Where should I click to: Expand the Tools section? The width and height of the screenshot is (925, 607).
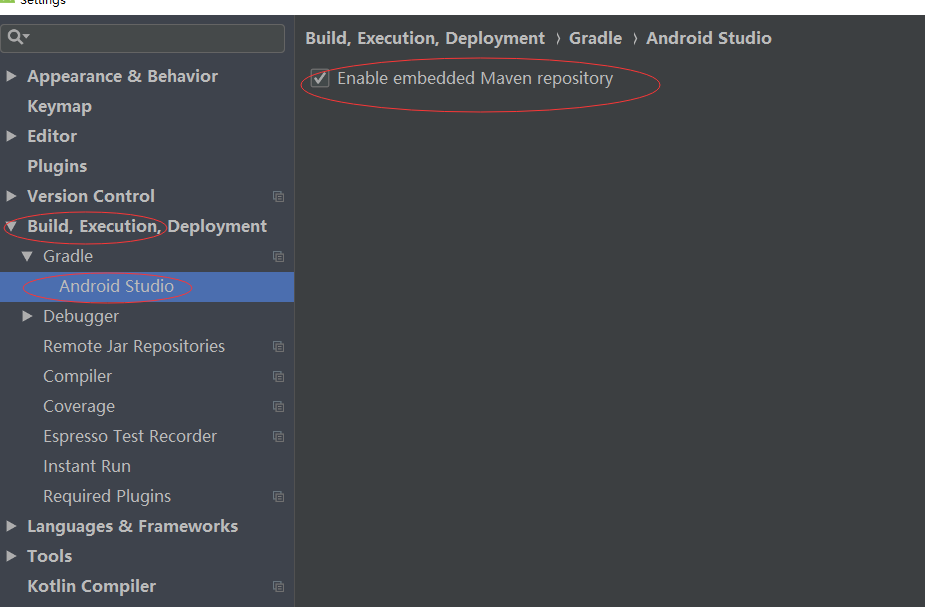click(11, 556)
